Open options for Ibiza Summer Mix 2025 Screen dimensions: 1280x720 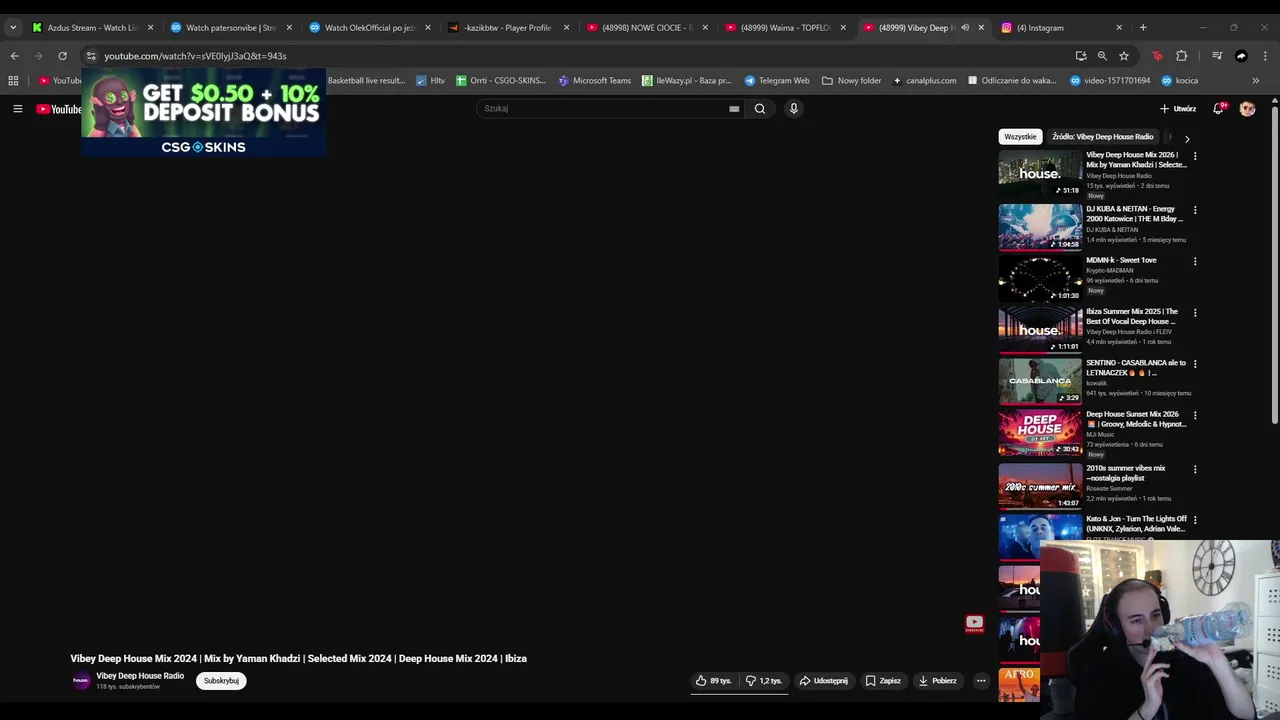1195,312
